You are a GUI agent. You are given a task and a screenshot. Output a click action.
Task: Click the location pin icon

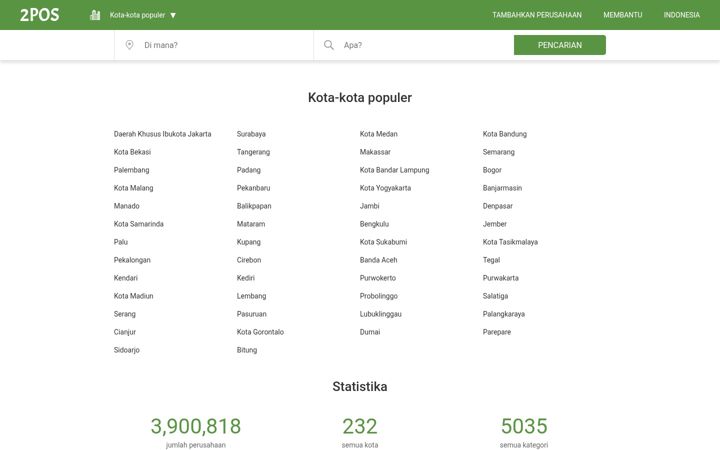pos(129,45)
